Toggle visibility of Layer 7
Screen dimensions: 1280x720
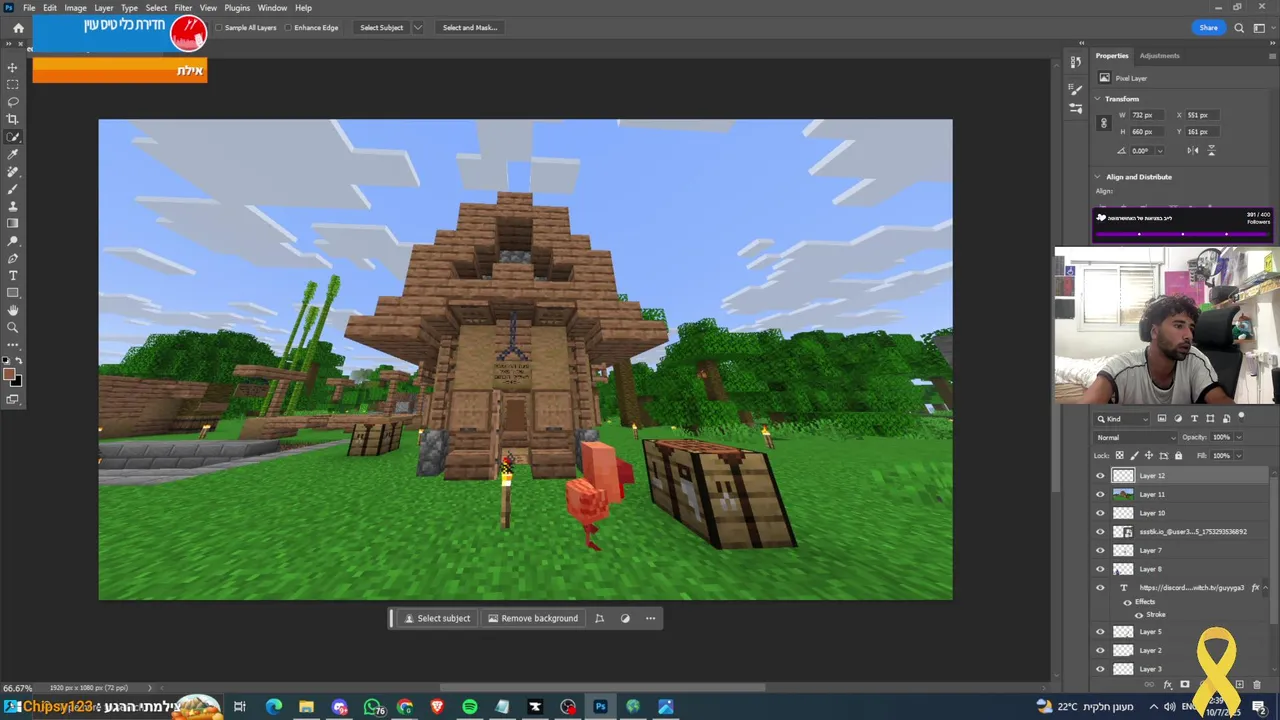(x=1100, y=550)
